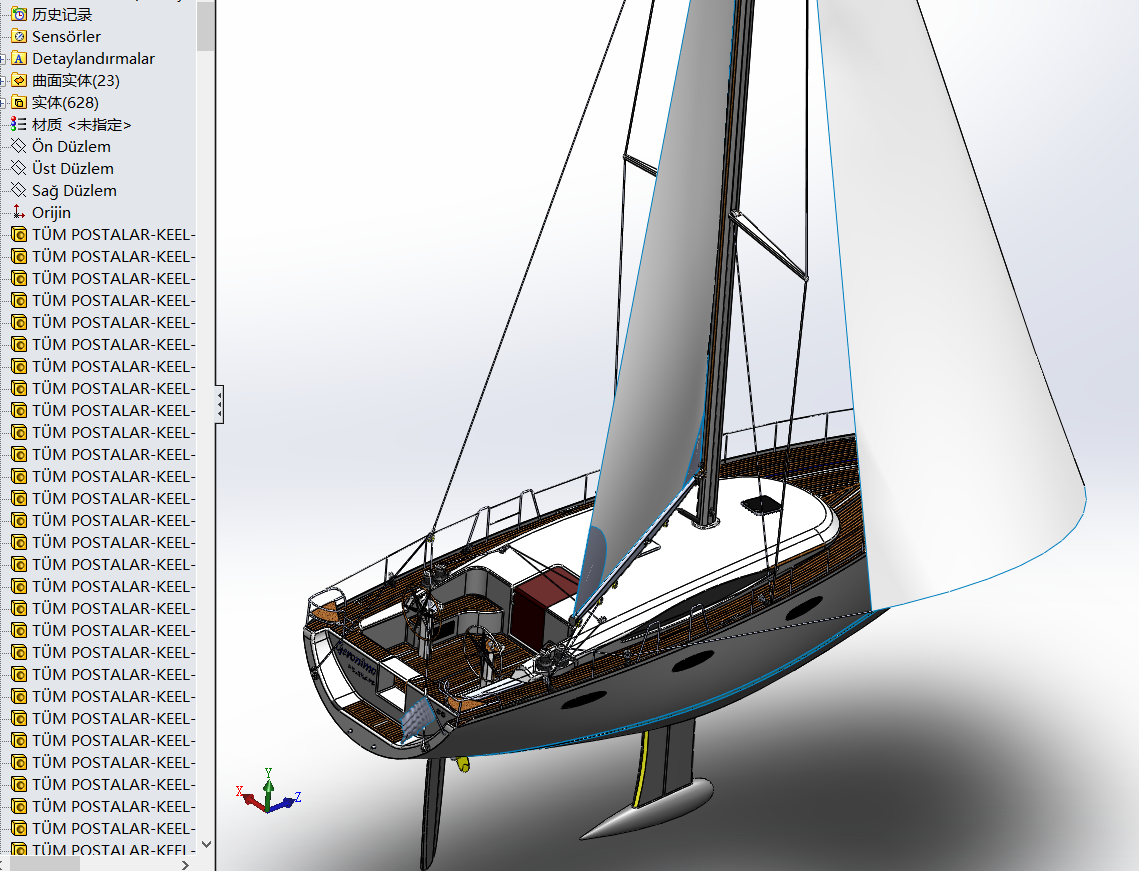1139x871 pixels.
Task: Select the Üst Düzlem plane entry
Action: pyautogui.click(x=70, y=168)
